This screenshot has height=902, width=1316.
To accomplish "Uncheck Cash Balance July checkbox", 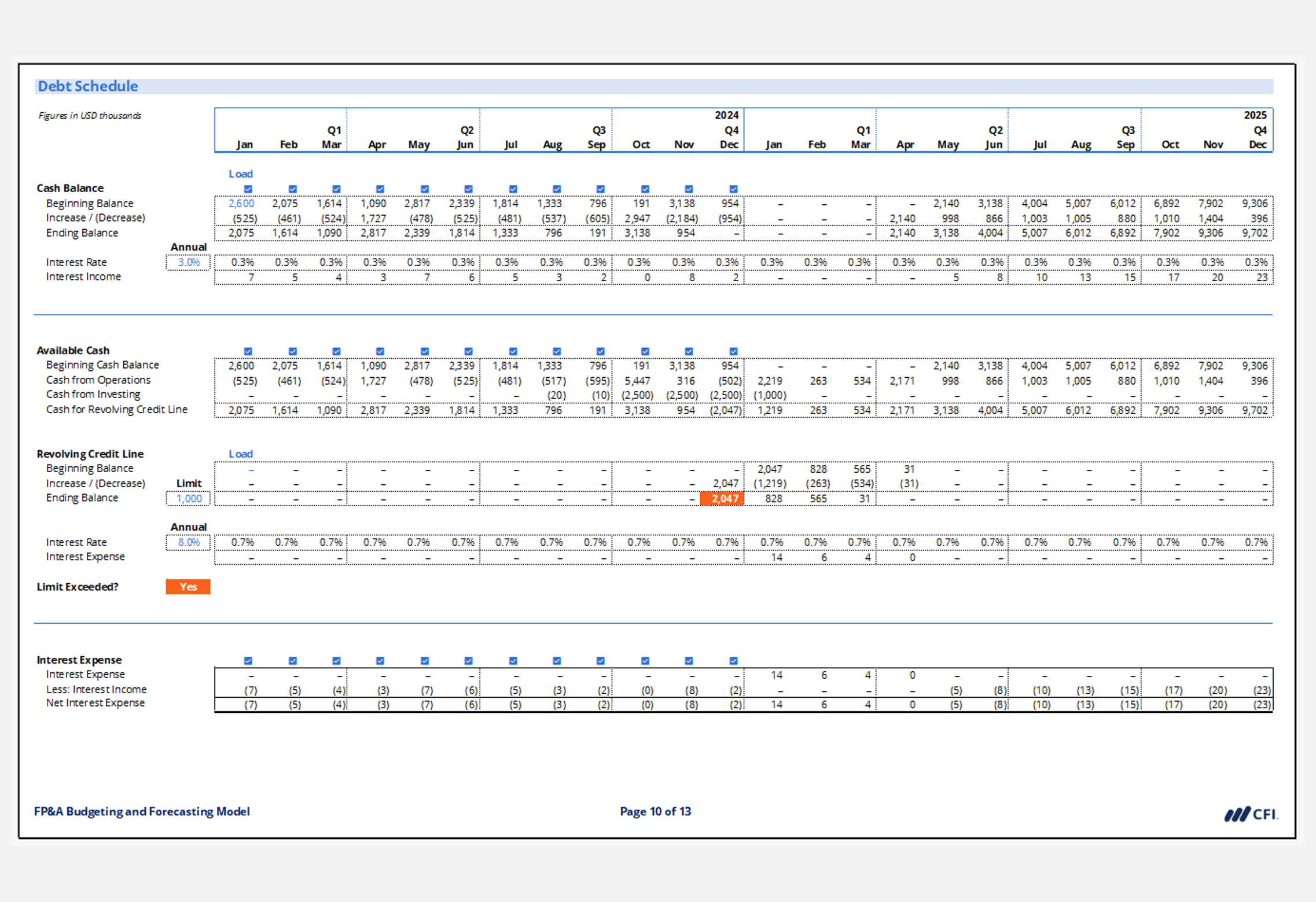I will [513, 189].
